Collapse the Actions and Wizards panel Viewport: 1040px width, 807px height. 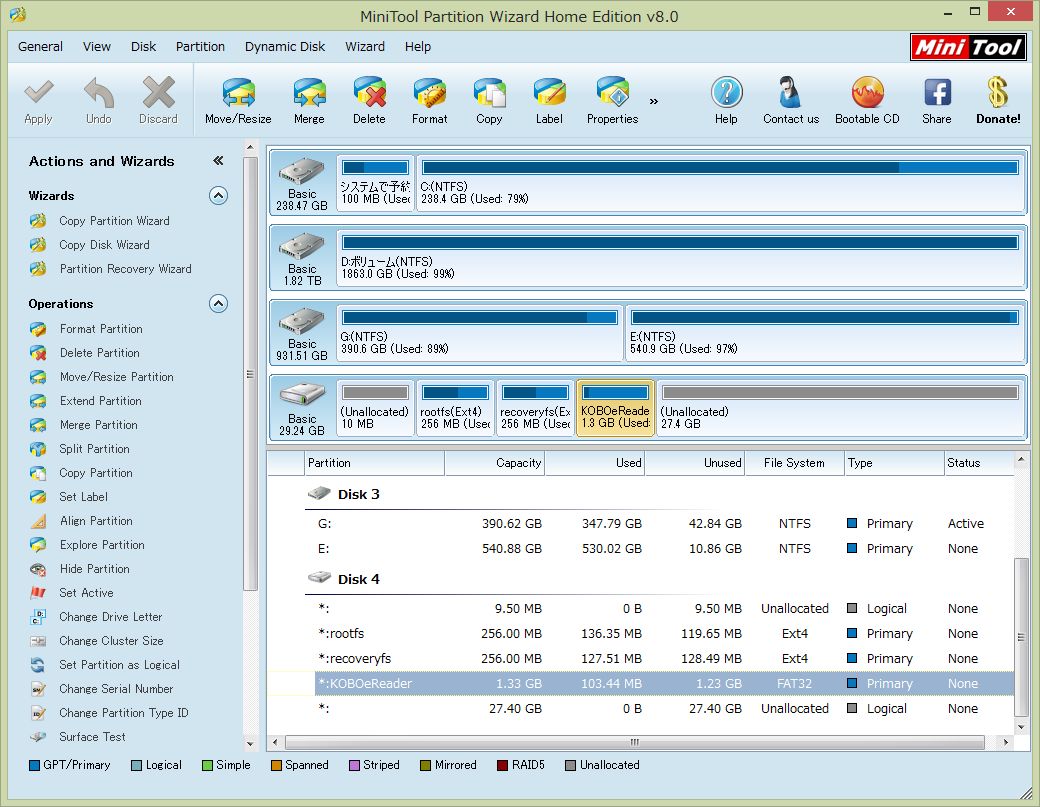[x=218, y=161]
